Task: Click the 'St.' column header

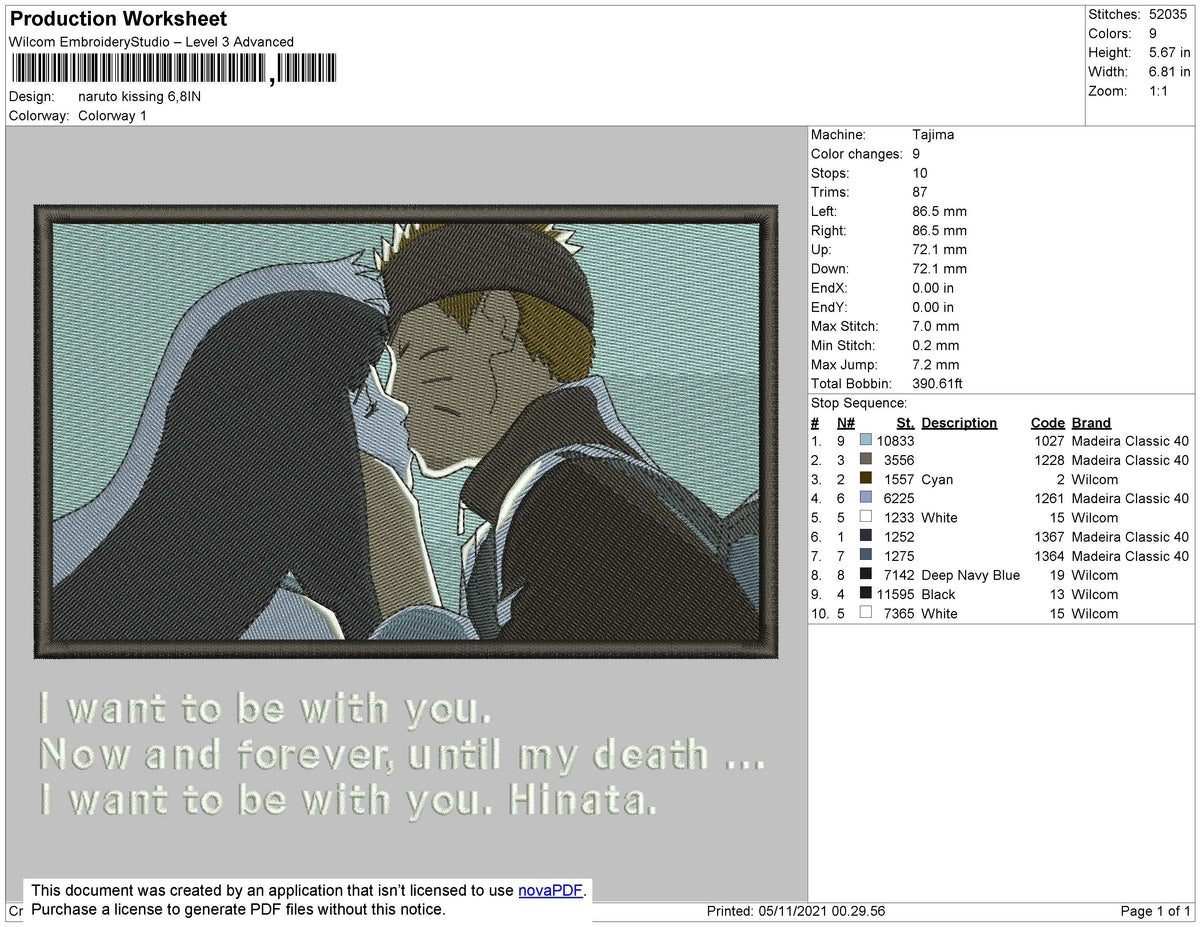Action: click(x=906, y=423)
